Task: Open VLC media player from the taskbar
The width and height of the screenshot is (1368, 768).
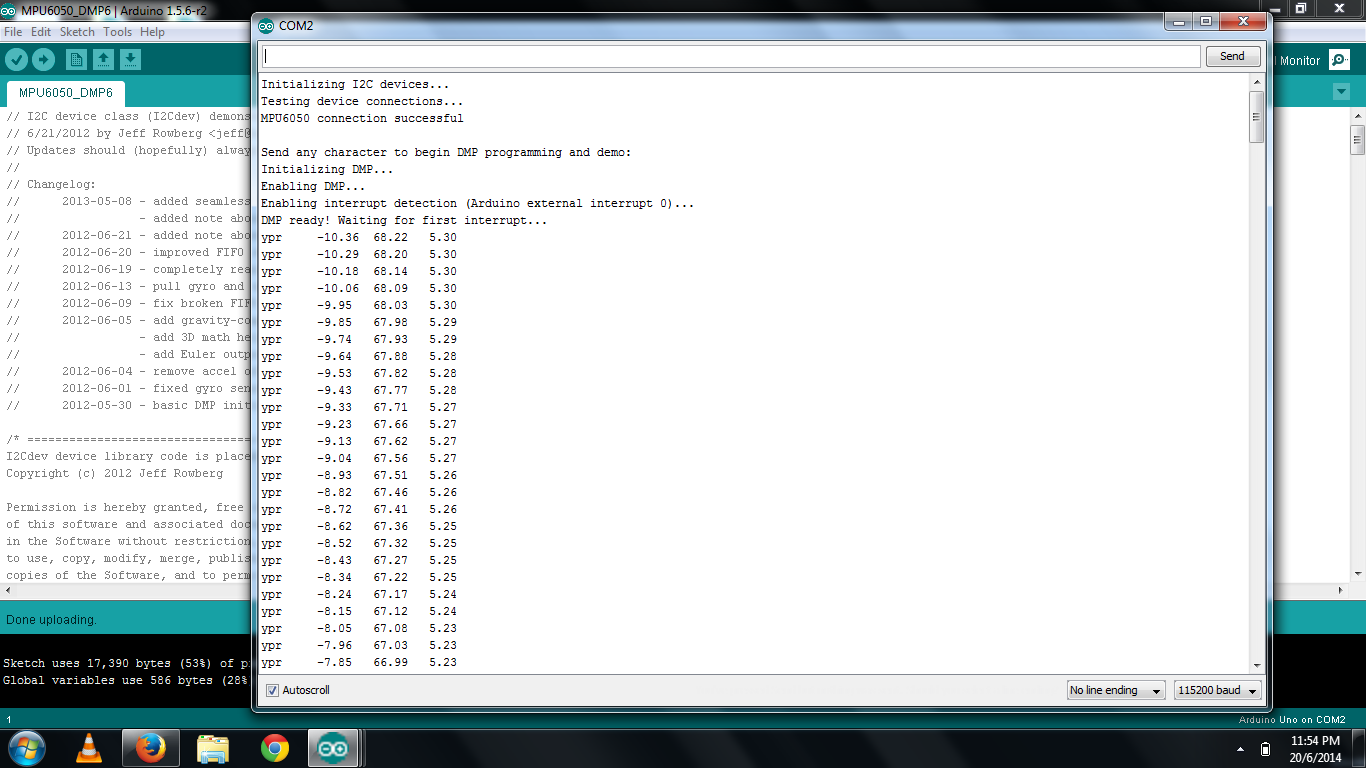Action: [89, 748]
